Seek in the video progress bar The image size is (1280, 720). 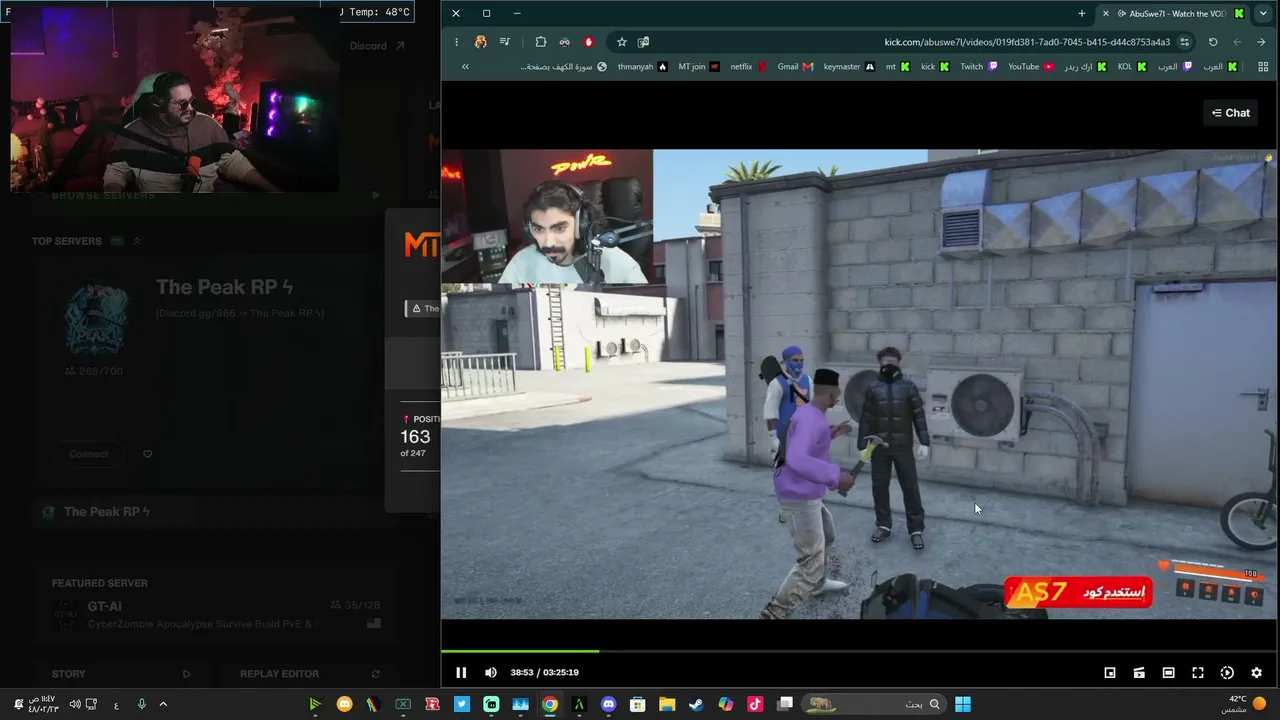(x=859, y=651)
